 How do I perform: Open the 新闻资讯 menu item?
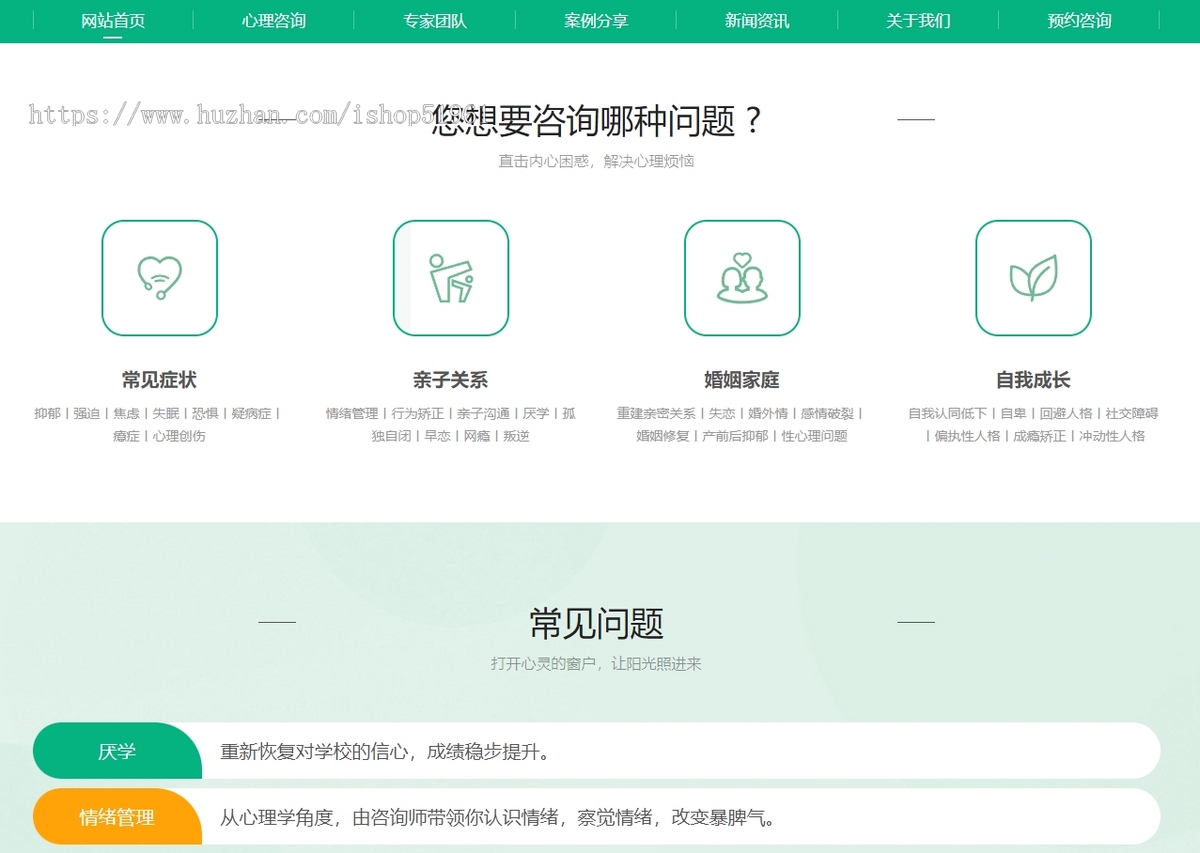pos(757,21)
